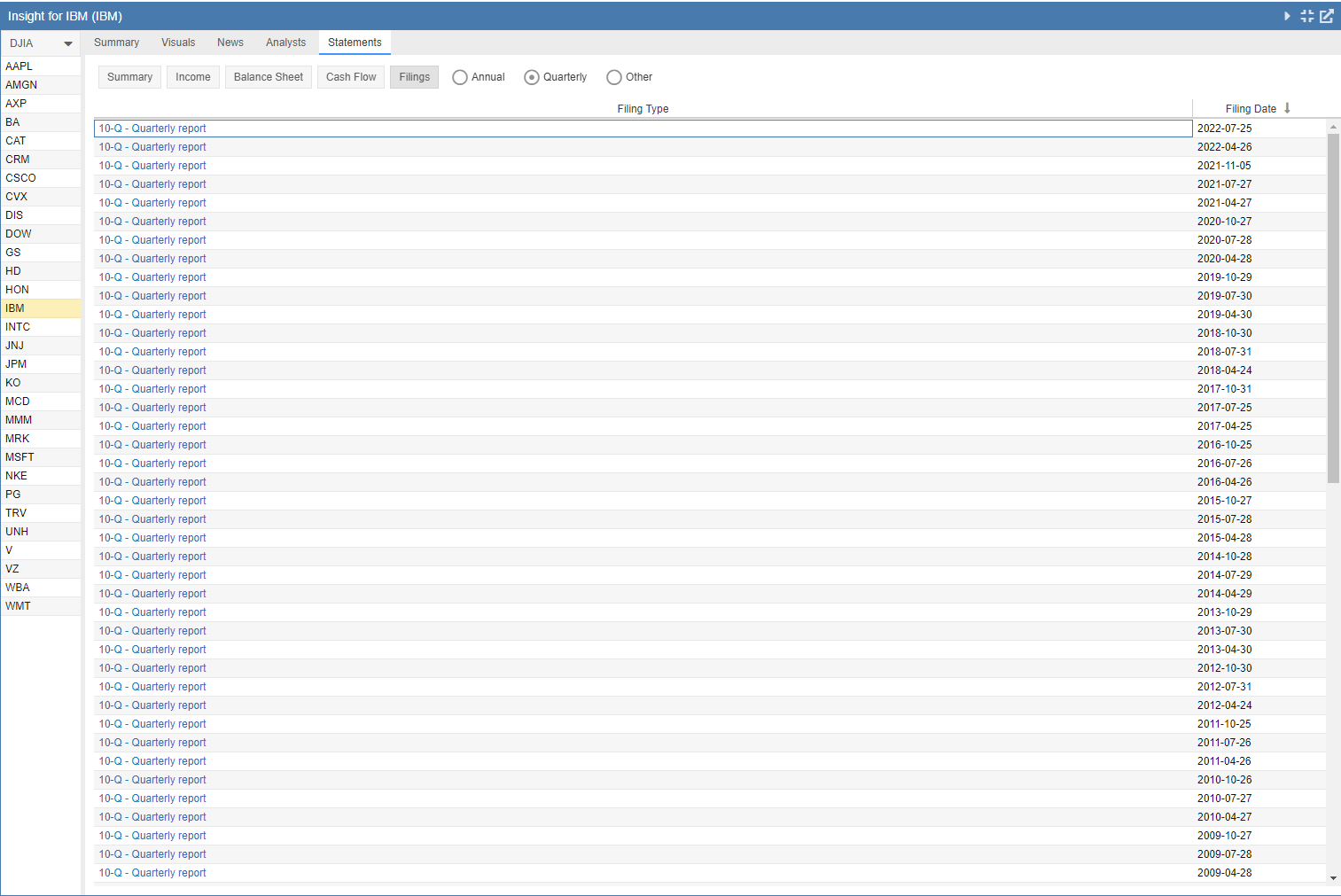The image size is (1341, 896).
Task: Select AMGN in the ticker list
Action: [41, 85]
